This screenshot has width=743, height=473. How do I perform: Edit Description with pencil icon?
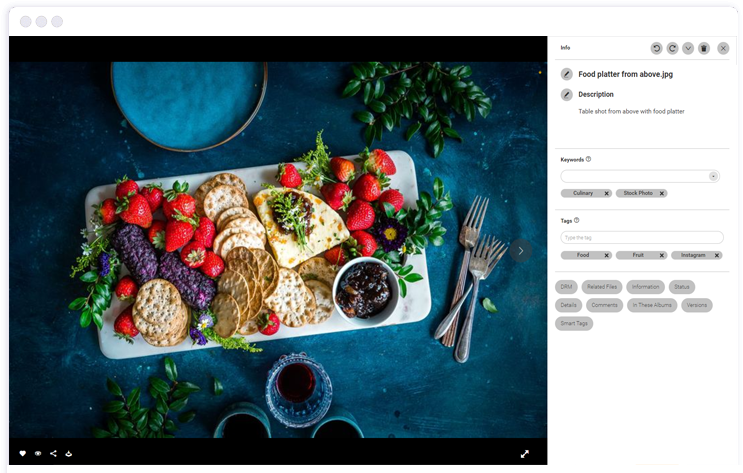[567, 94]
